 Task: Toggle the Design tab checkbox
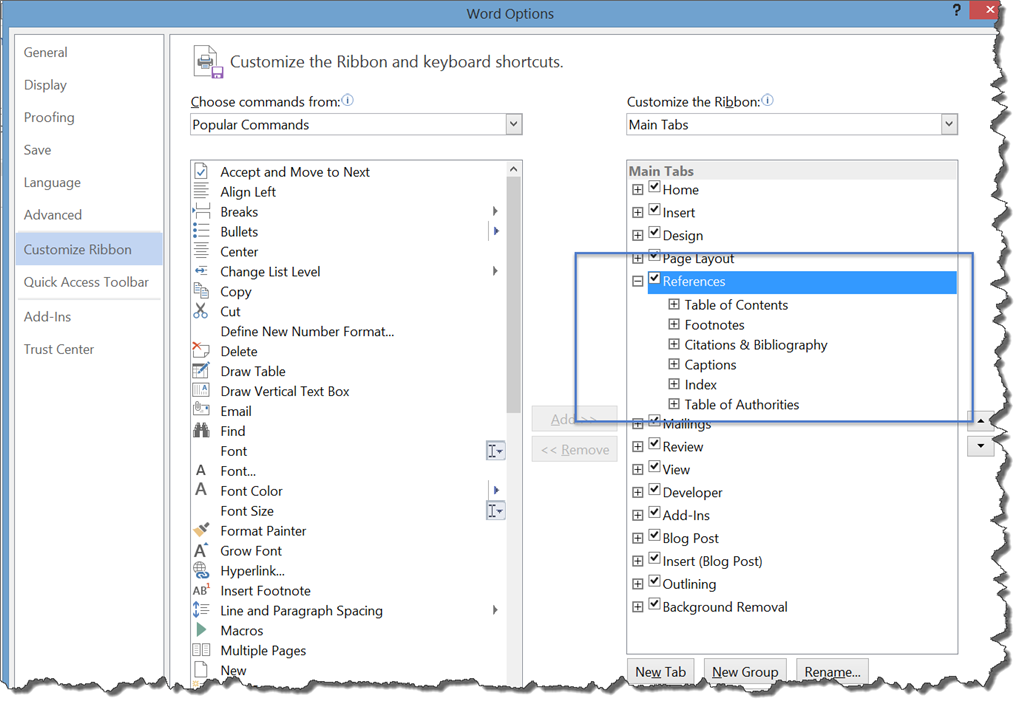pyautogui.click(x=654, y=233)
